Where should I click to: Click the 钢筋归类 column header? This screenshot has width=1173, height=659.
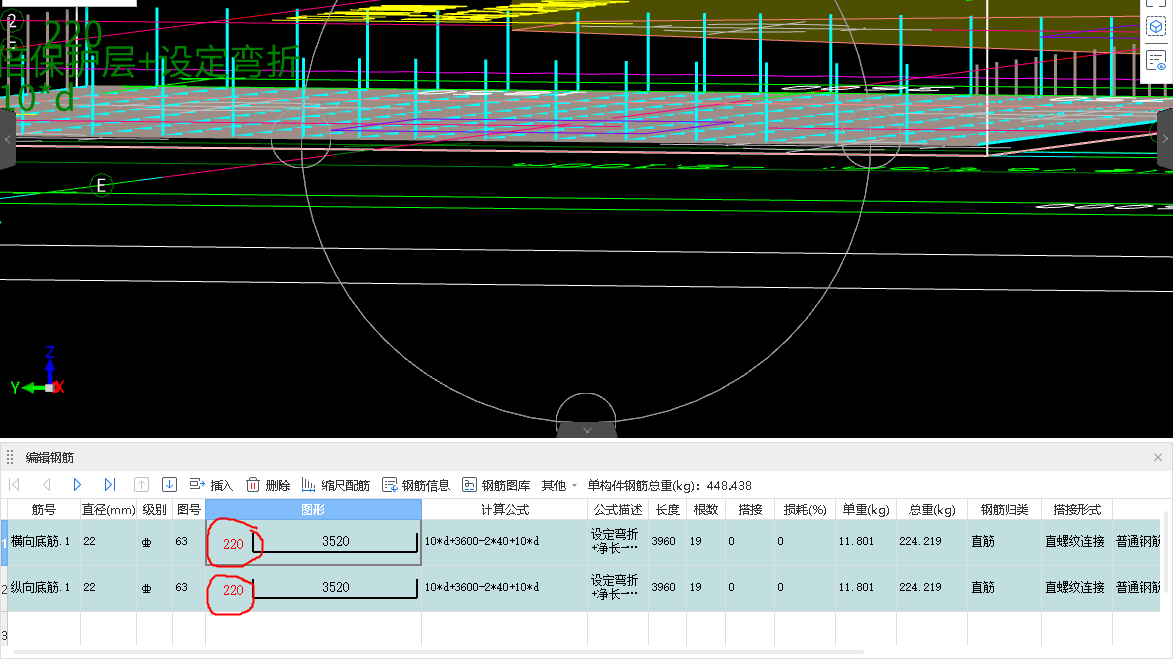click(1005, 509)
